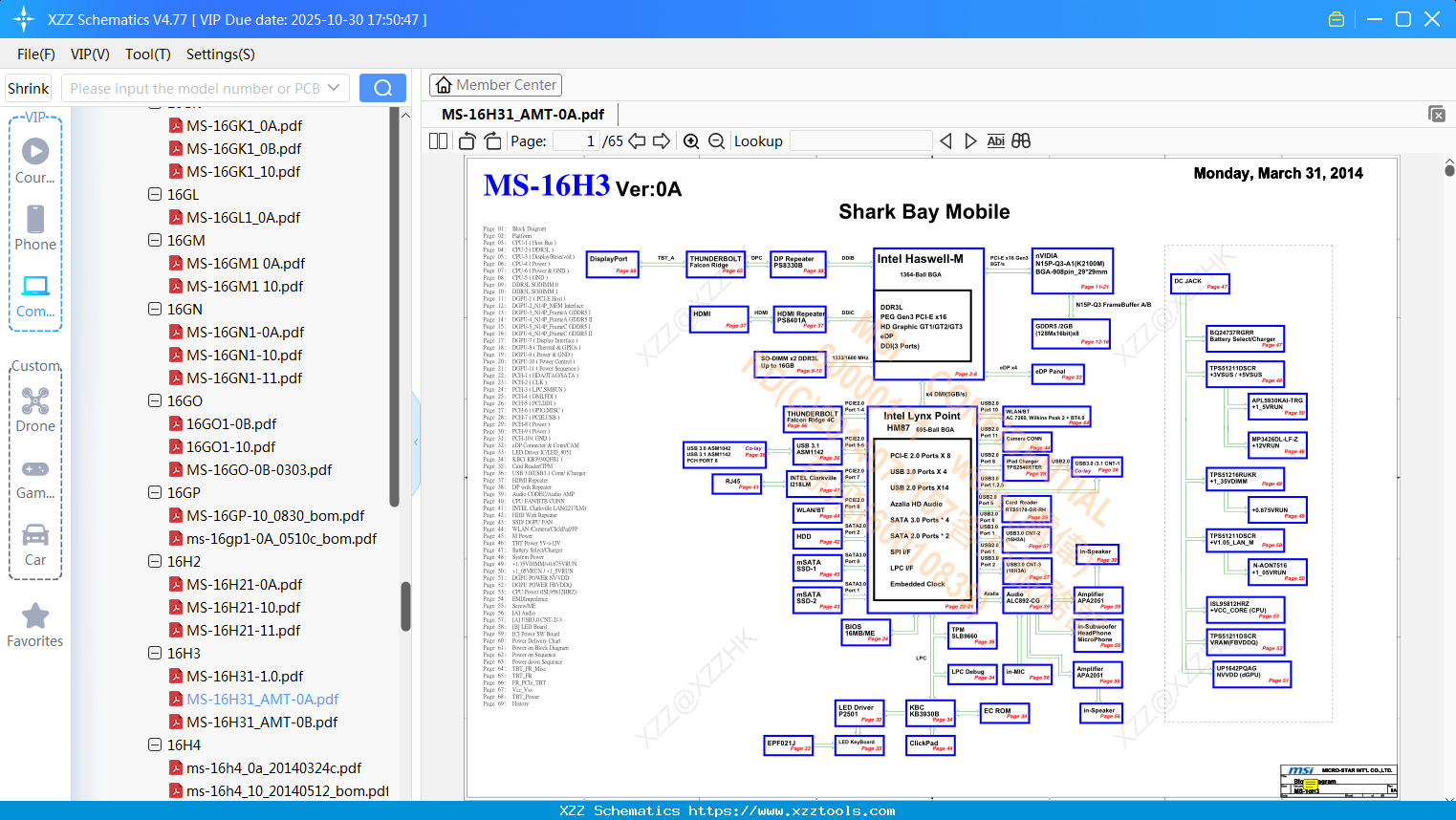Open the VIP(V) menu
This screenshot has height=820, width=1456.
tap(90, 54)
